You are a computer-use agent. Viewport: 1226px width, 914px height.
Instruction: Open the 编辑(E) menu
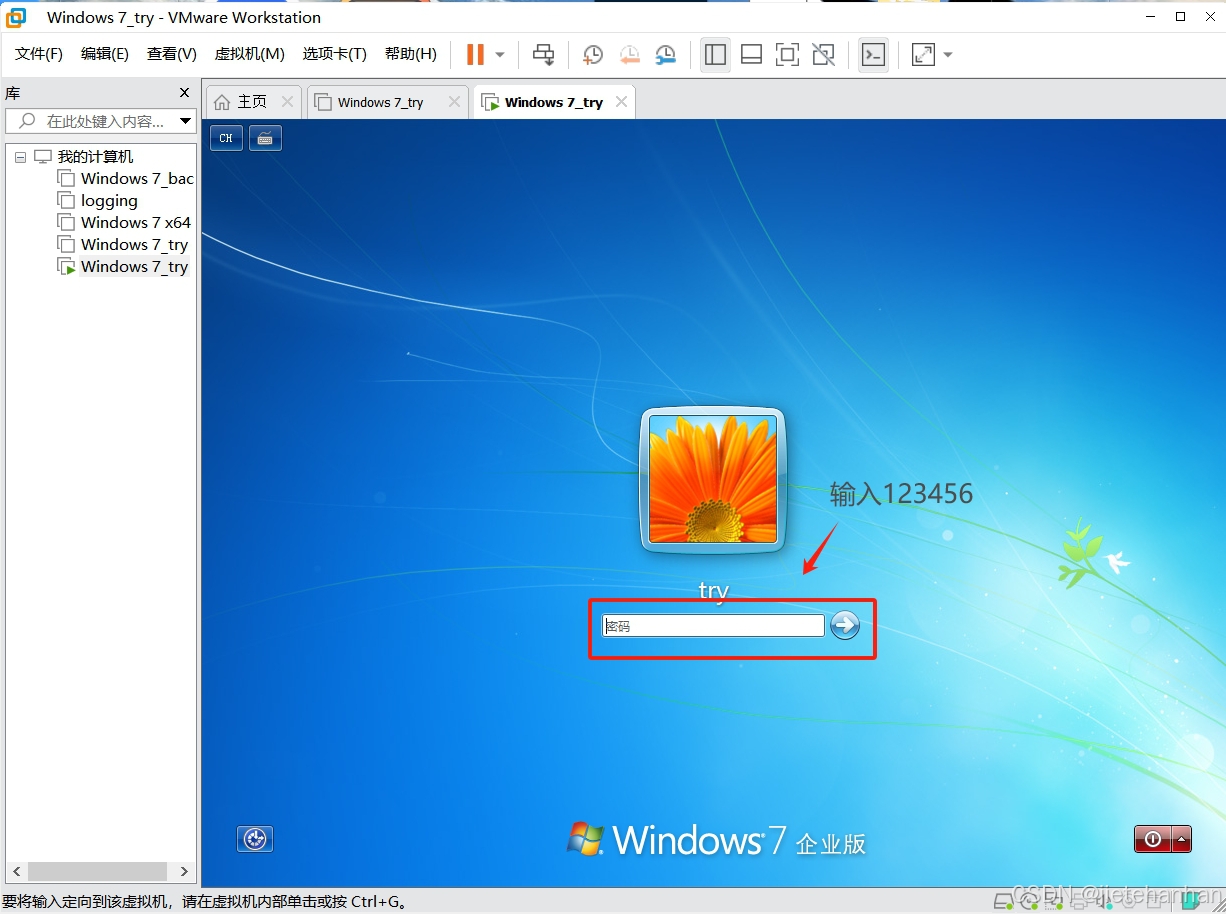[105, 54]
